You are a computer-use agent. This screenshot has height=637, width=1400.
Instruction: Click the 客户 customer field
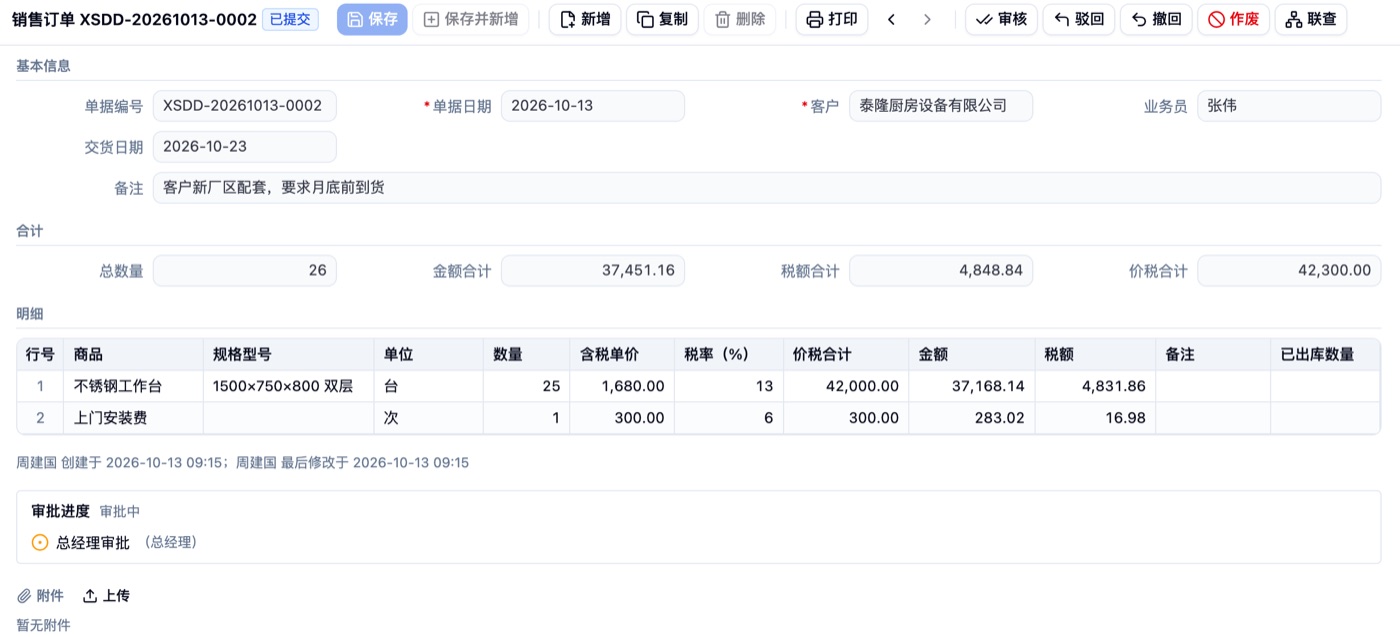click(x=941, y=106)
